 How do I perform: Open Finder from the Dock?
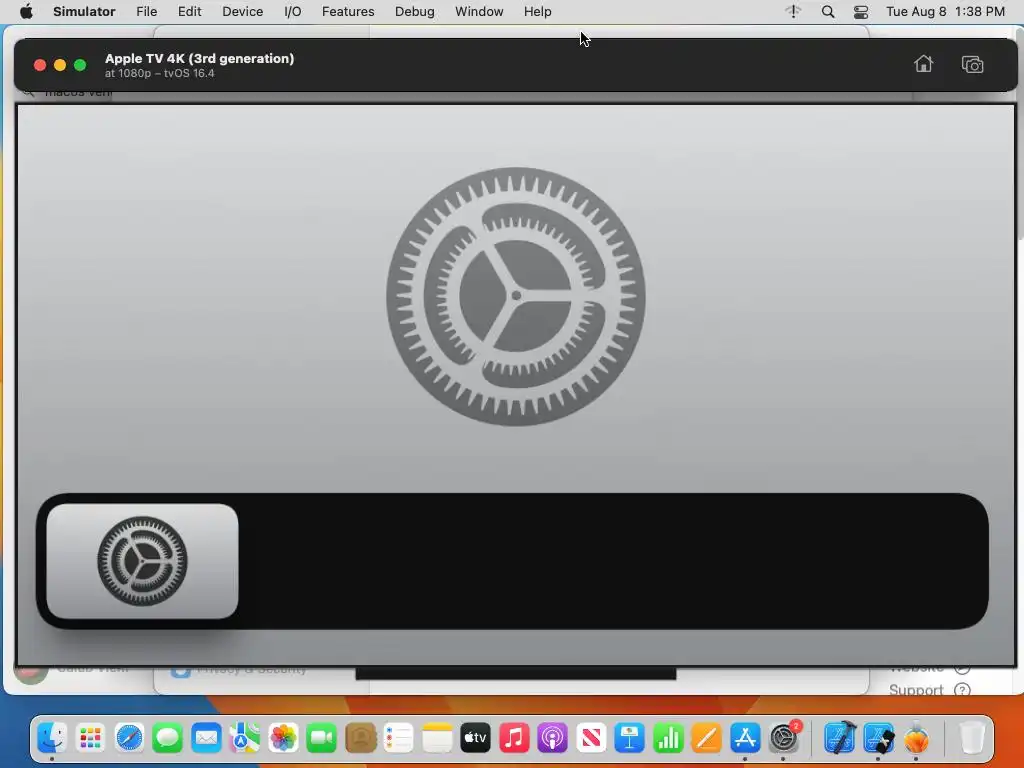pos(52,738)
